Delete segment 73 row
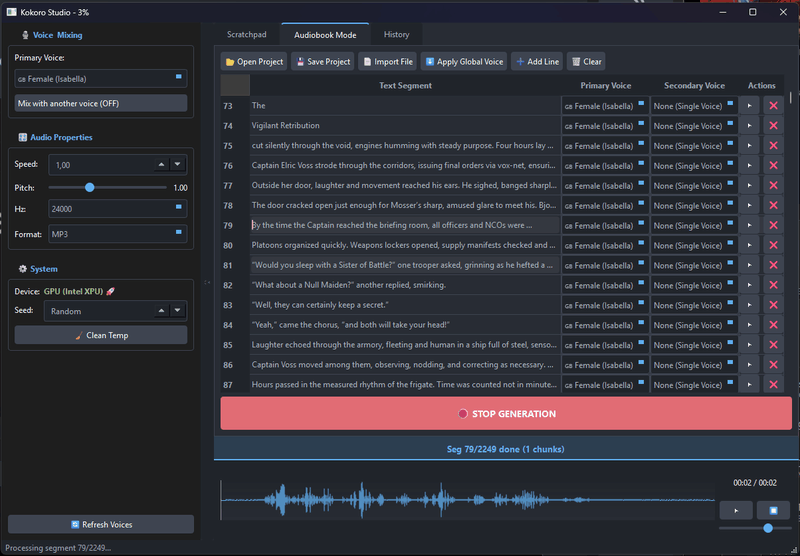The height and width of the screenshot is (556, 800). 773,106
